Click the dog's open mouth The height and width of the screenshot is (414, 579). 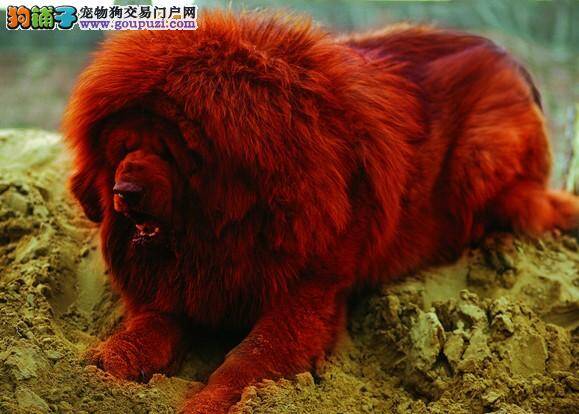click(x=146, y=232)
